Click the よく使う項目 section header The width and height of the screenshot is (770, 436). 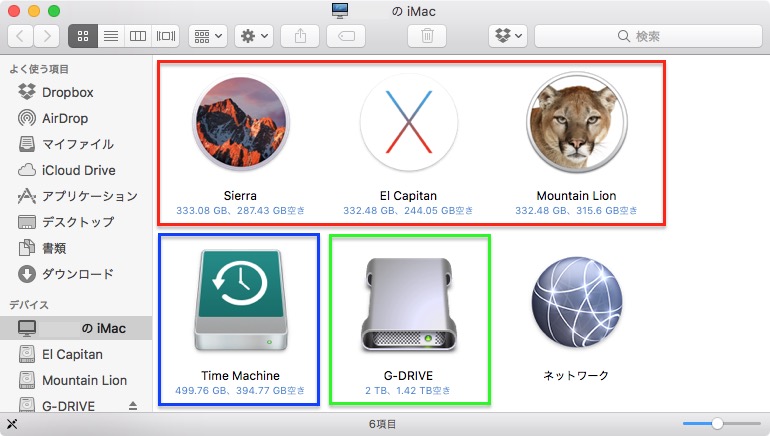[39, 69]
